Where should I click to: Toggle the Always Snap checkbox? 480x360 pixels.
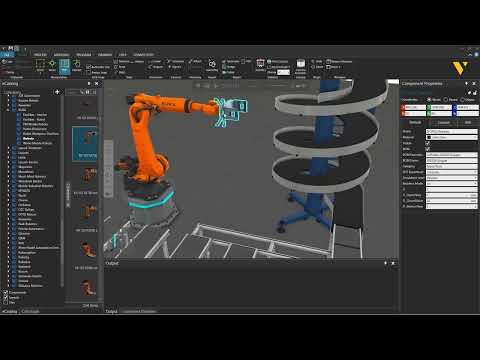tap(89, 72)
